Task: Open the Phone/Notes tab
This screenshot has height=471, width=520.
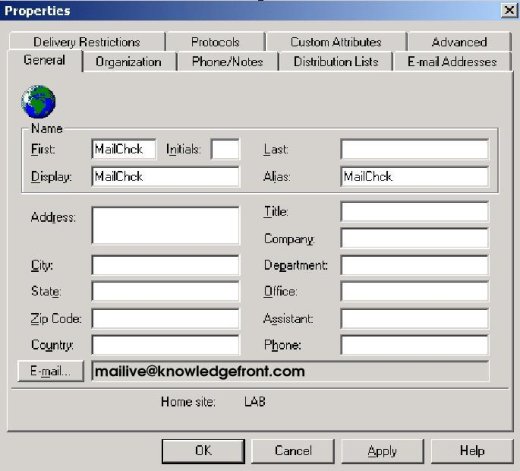Action: pos(228,62)
